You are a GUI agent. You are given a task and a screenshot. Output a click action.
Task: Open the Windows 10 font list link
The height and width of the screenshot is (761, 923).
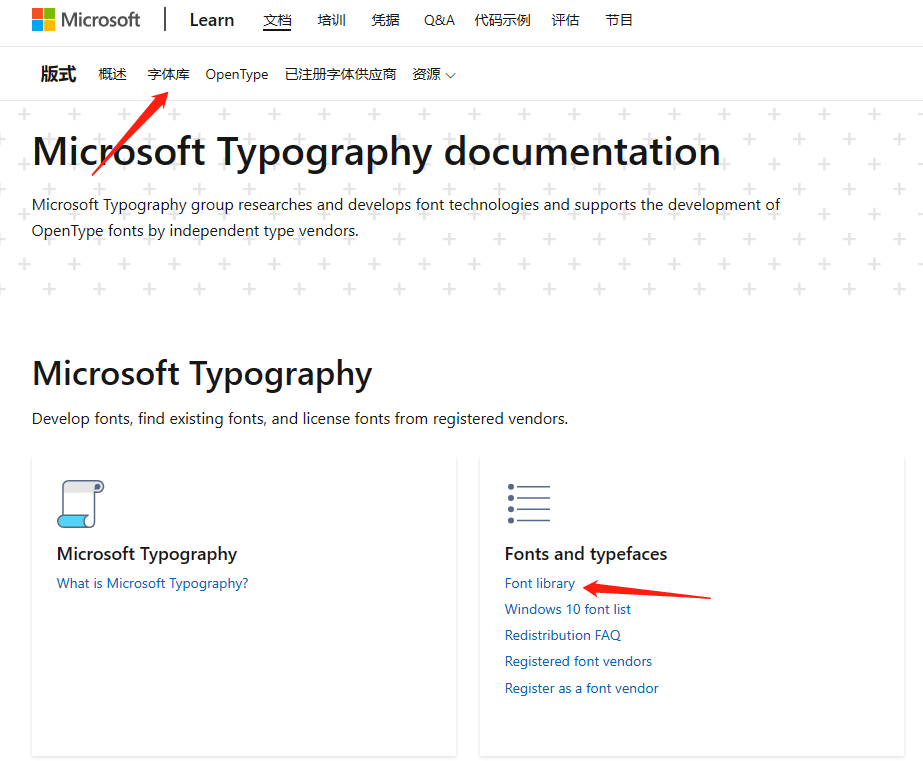click(x=567, y=609)
